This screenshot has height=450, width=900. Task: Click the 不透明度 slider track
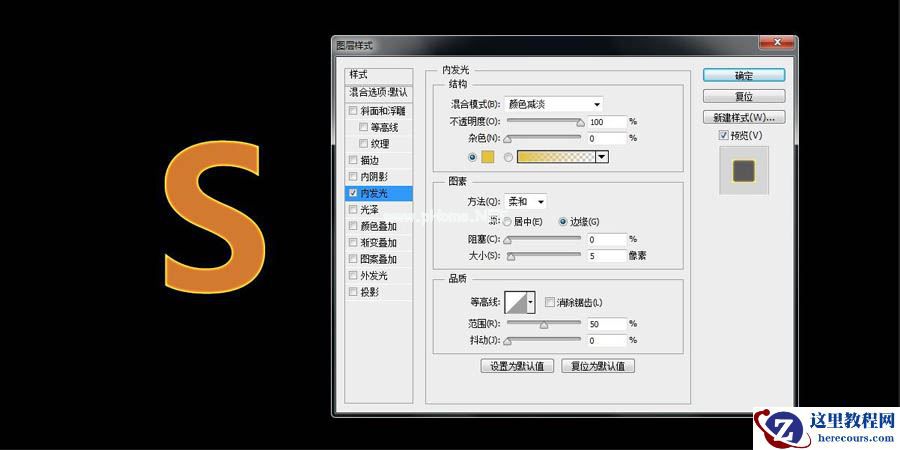tap(543, 121)
